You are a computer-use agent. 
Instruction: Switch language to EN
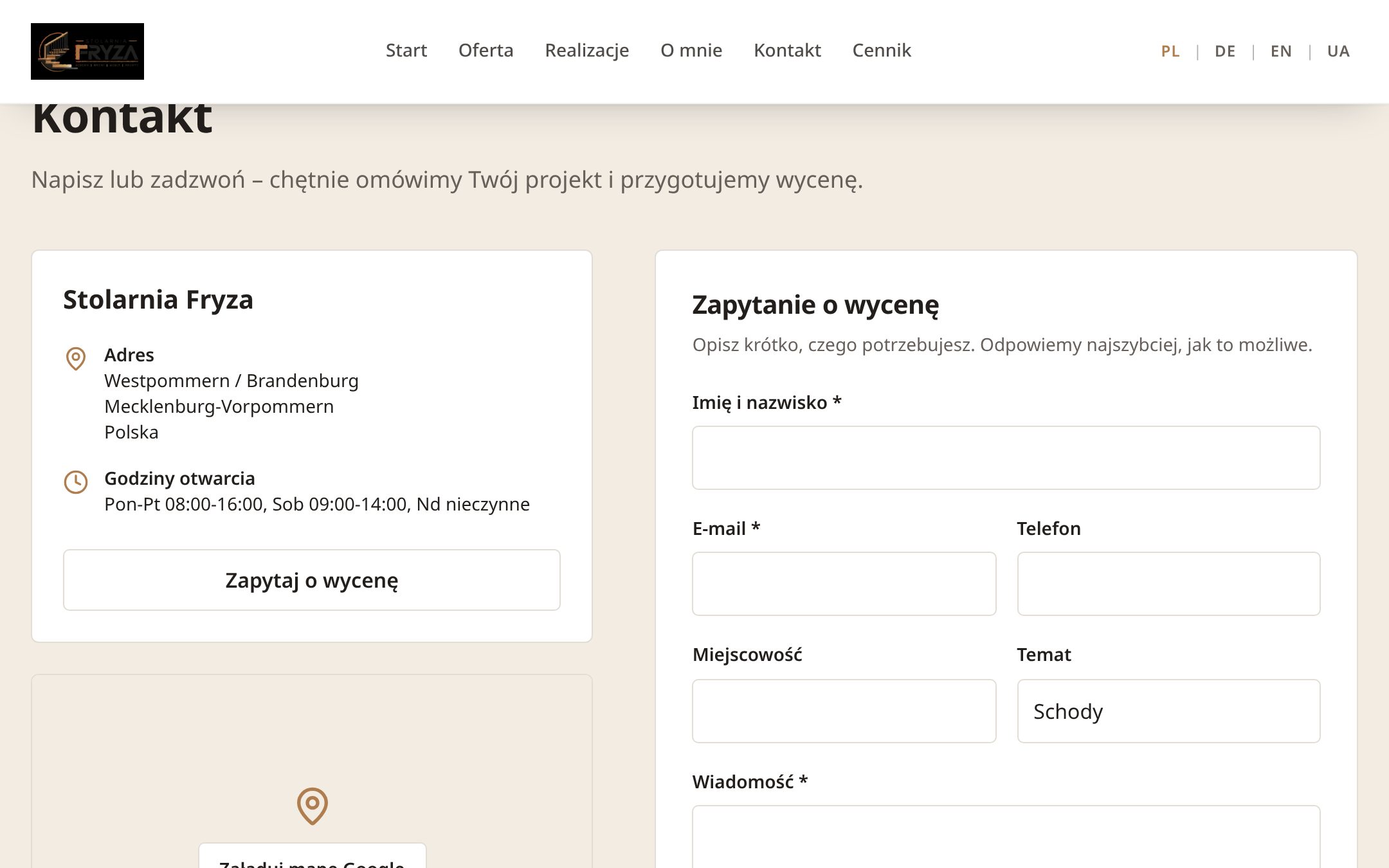click(1281, 51)
